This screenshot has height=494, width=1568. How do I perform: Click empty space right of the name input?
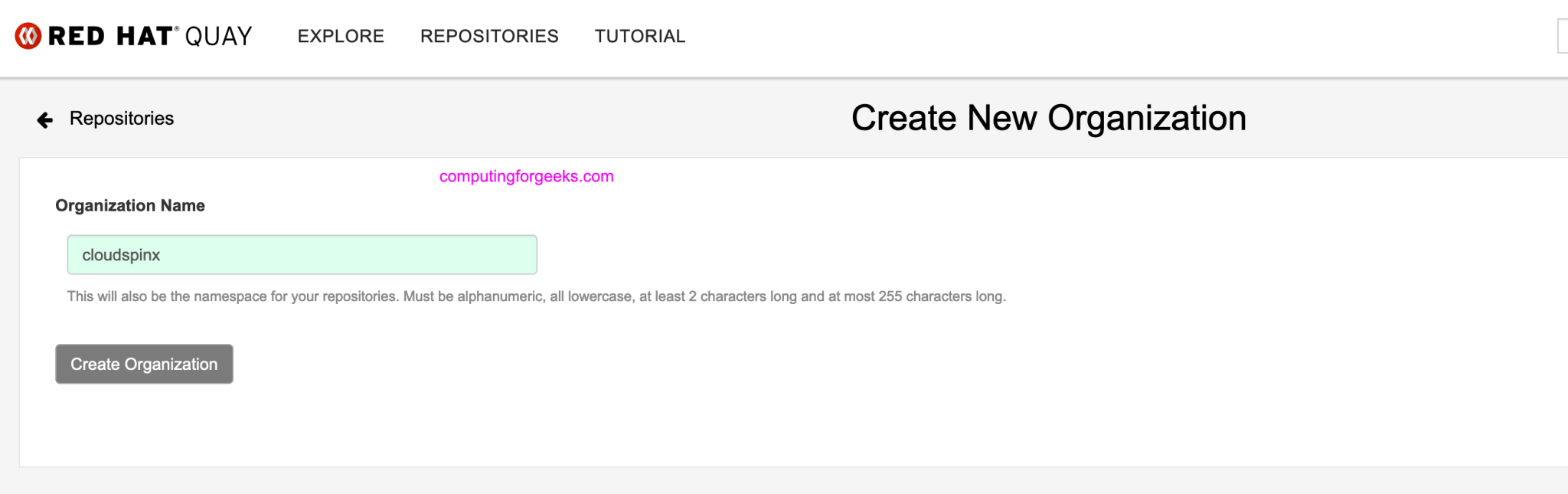point(842,255)
